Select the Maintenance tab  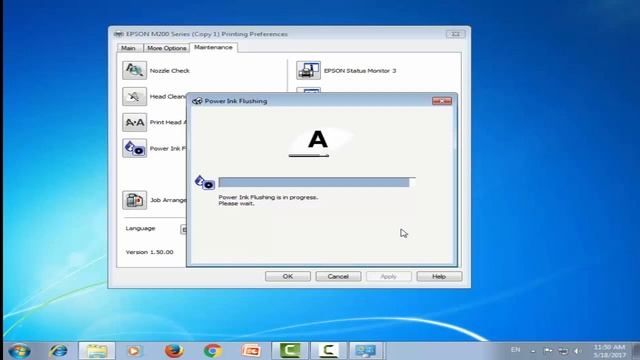click(x=213, y=47)
